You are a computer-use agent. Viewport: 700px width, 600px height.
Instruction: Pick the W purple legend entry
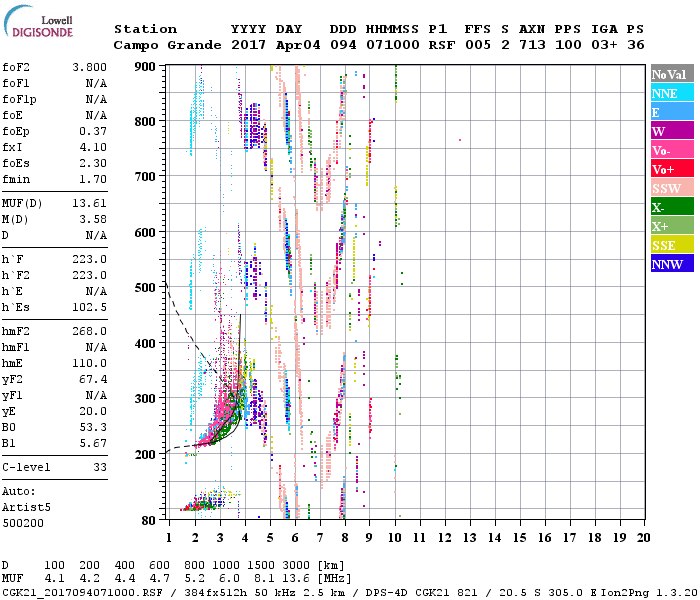click(x=672, y=131)
